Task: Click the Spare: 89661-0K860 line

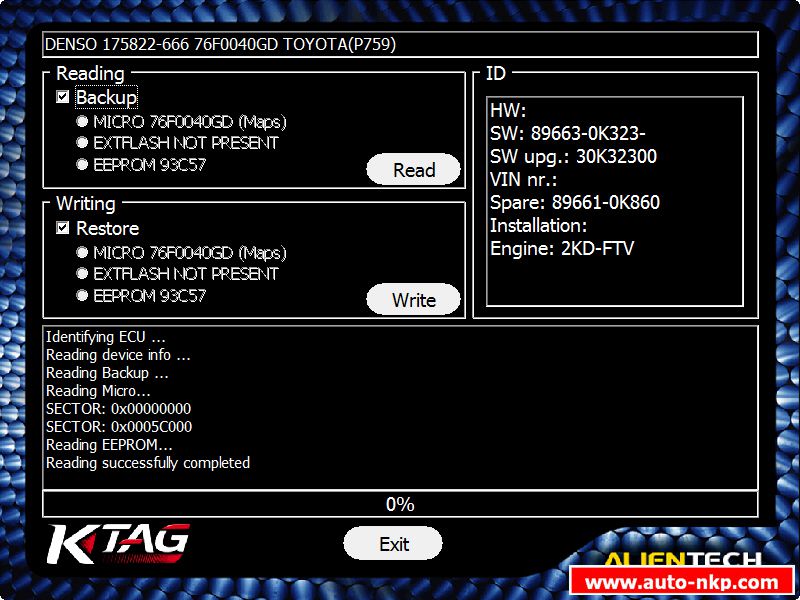Action: click(x=574, y=202)
